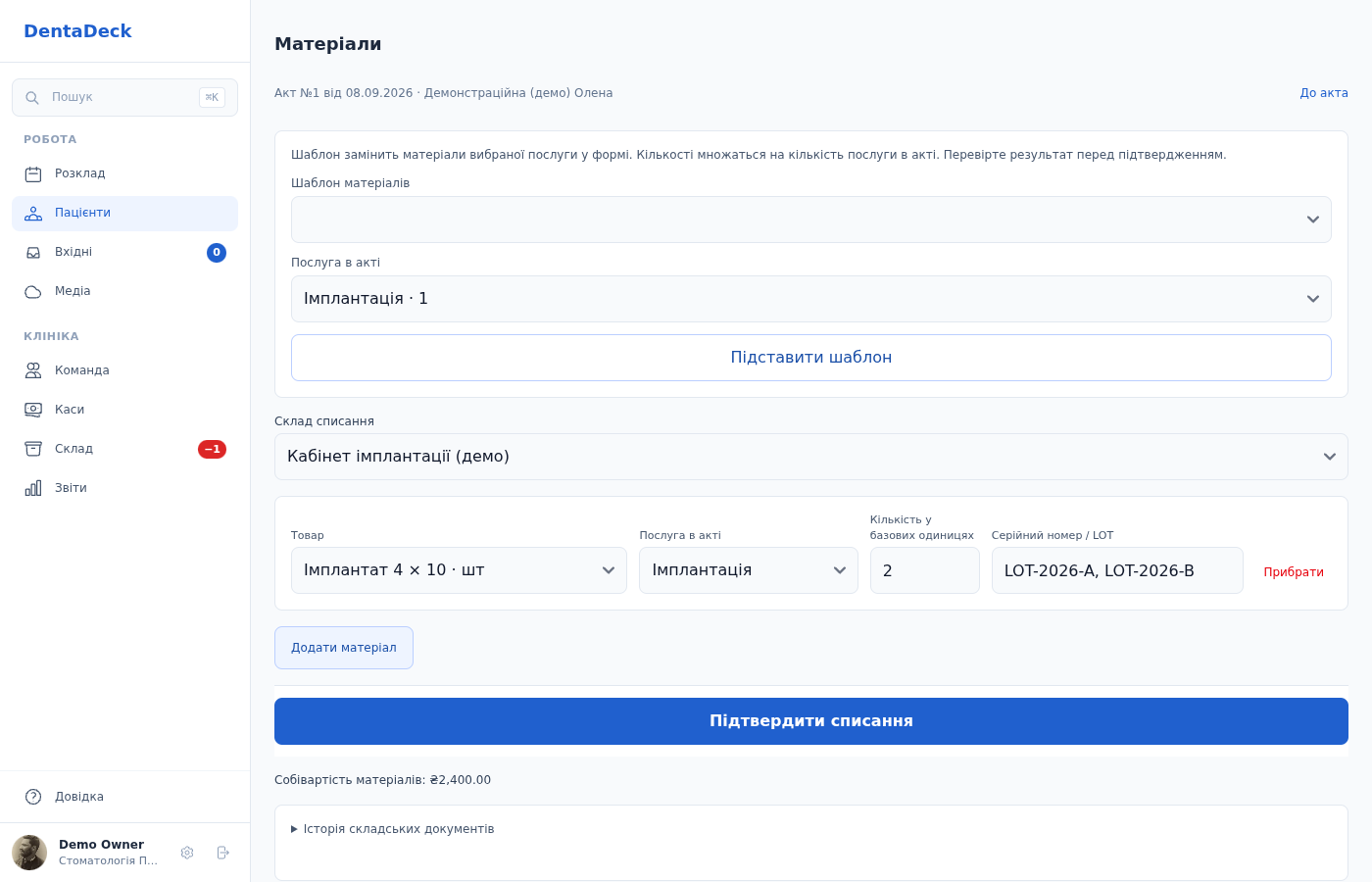
Task: Open the Імплантація · 1 service dropdown
Action: (811, 299)
